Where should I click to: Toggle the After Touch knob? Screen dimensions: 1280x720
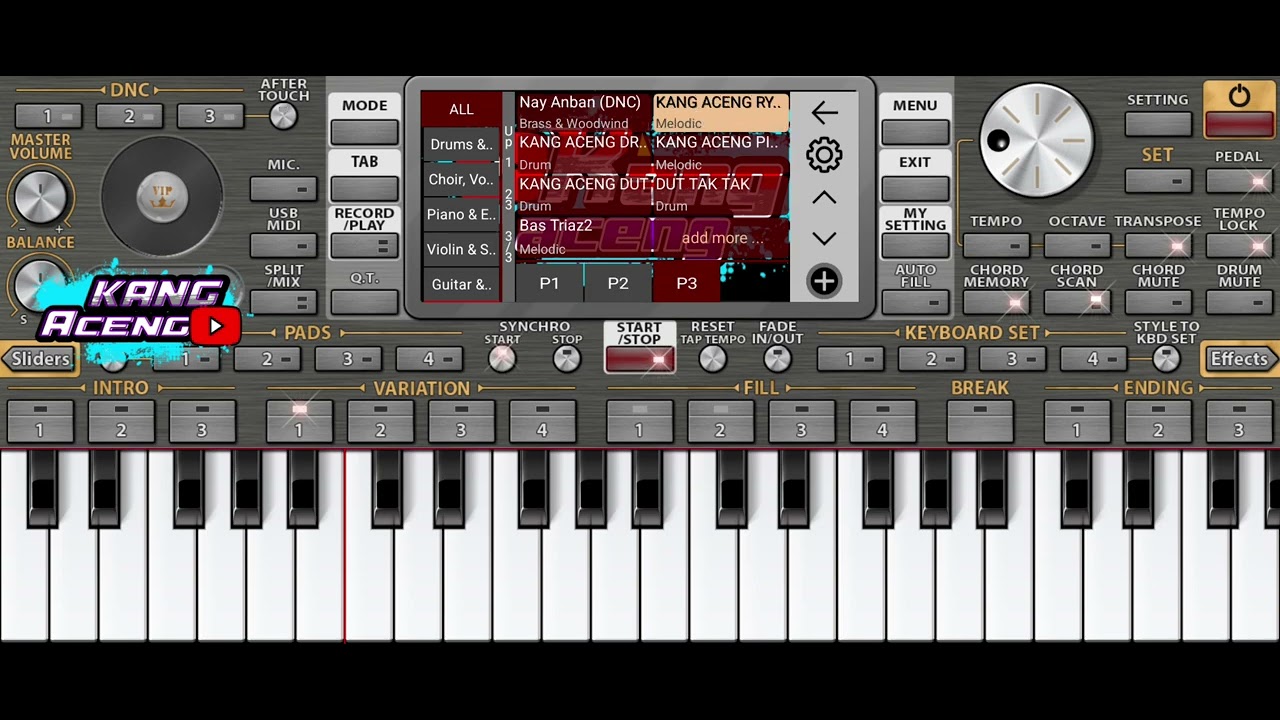tap(284, 116)
